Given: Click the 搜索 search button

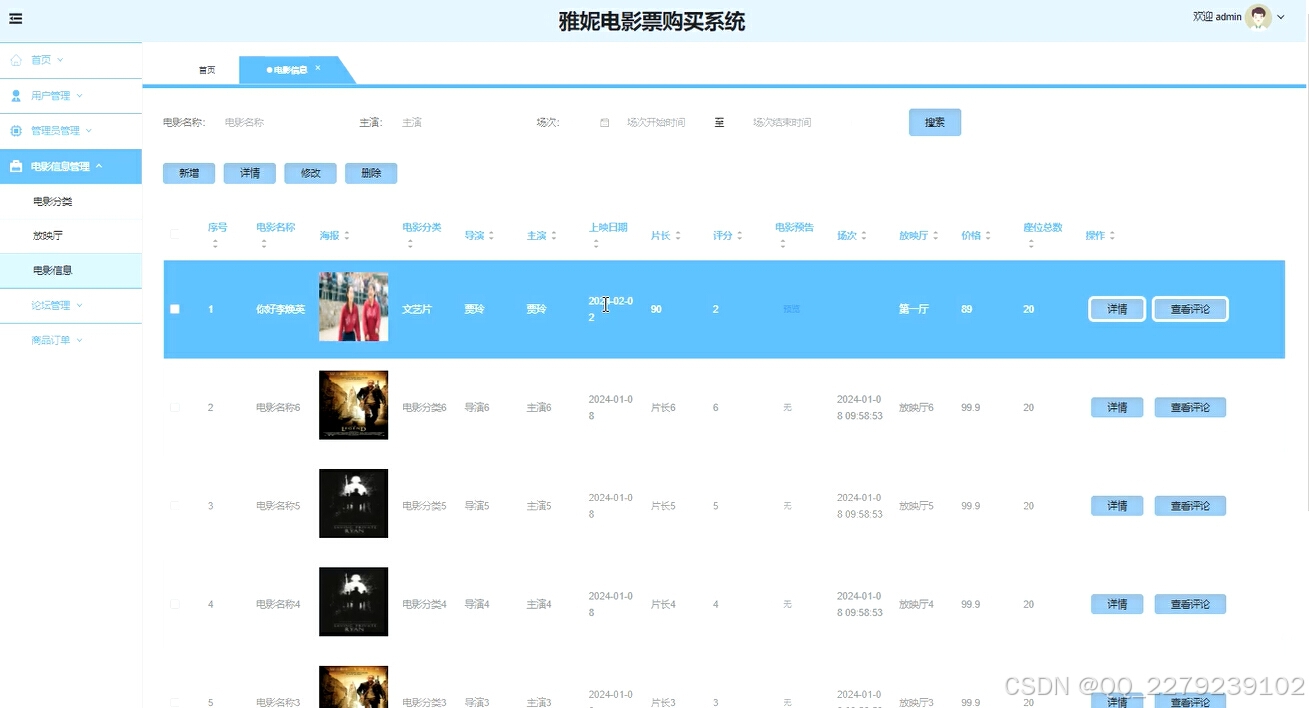Looking at the screenshot, I should pos(933,122).
